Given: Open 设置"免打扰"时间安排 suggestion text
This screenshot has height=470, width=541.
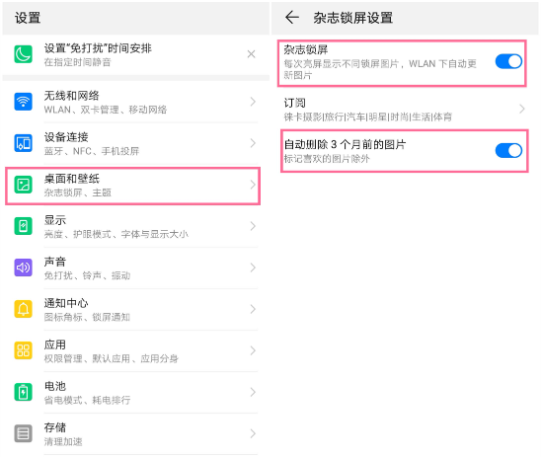Looking at the screenshot, I should [x=98, y=48].
